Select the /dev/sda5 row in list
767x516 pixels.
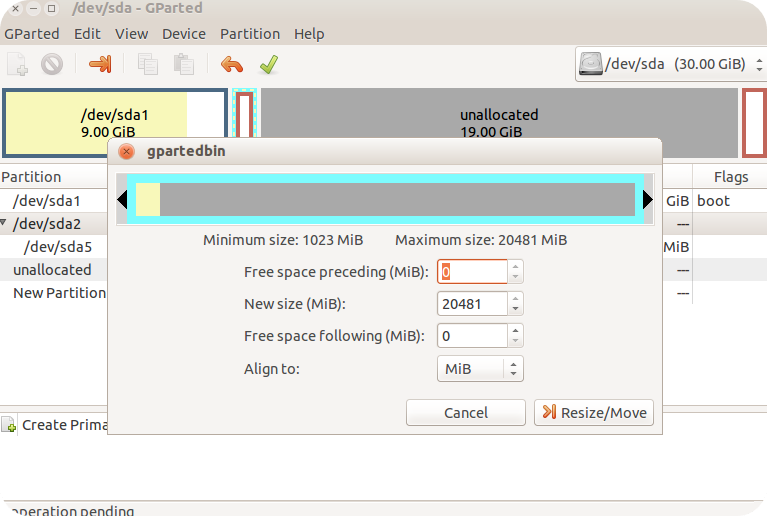tap(54, 247)
